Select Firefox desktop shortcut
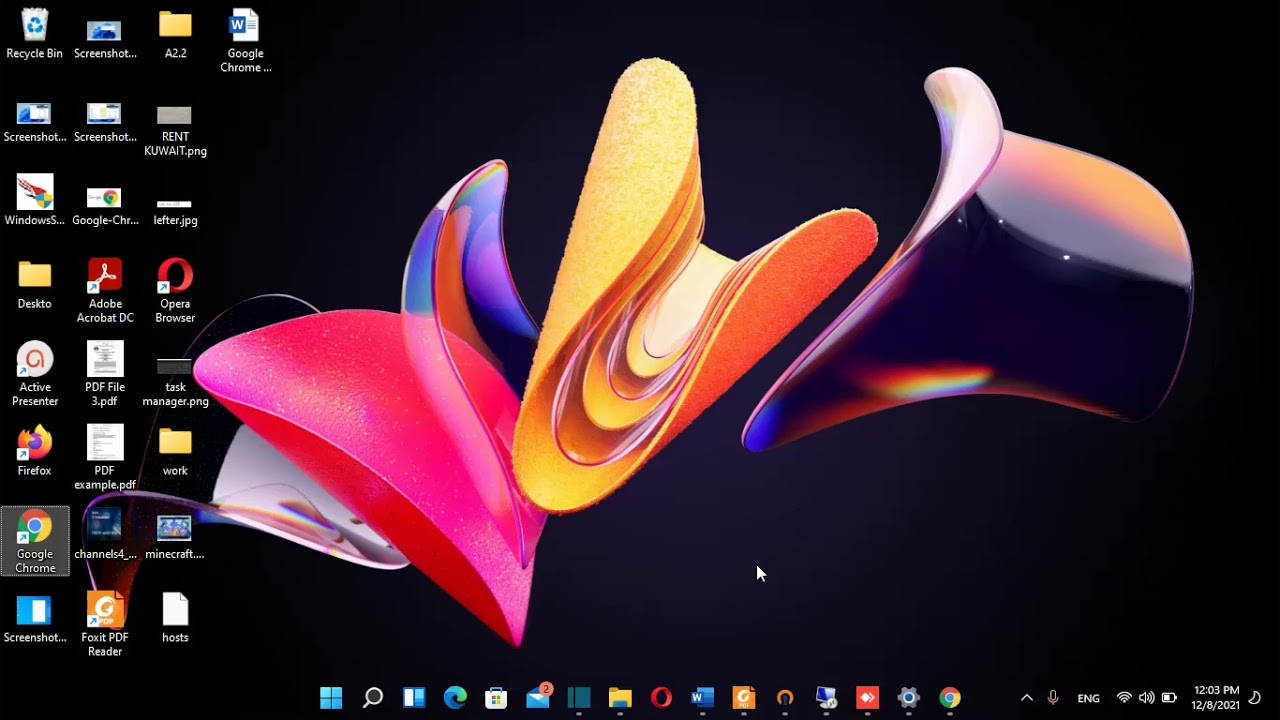1280x720 pixels. 34,451
